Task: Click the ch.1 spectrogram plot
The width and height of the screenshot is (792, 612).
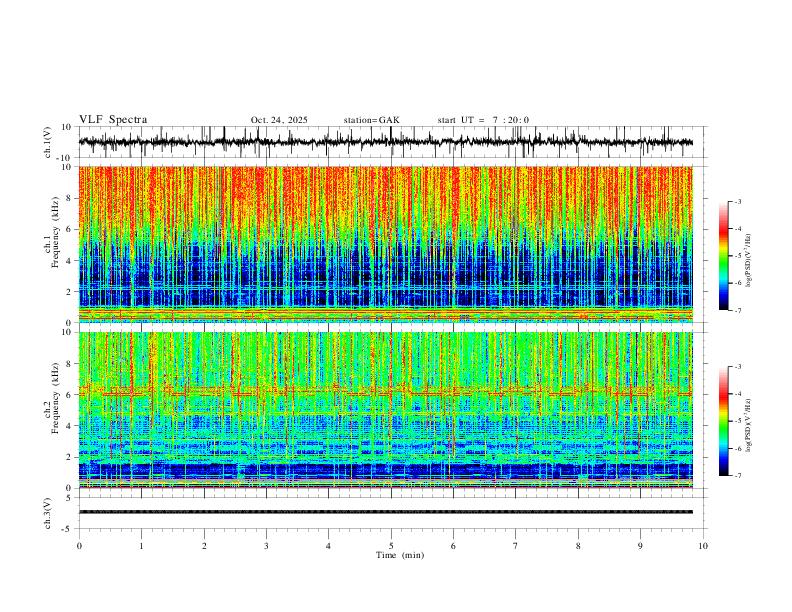Action: [x=385, y=244]
